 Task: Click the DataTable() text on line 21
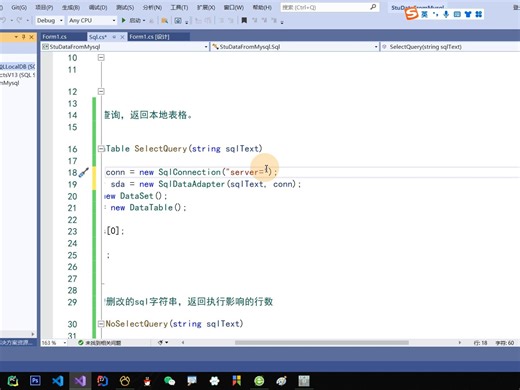click(x=155, y=207)
